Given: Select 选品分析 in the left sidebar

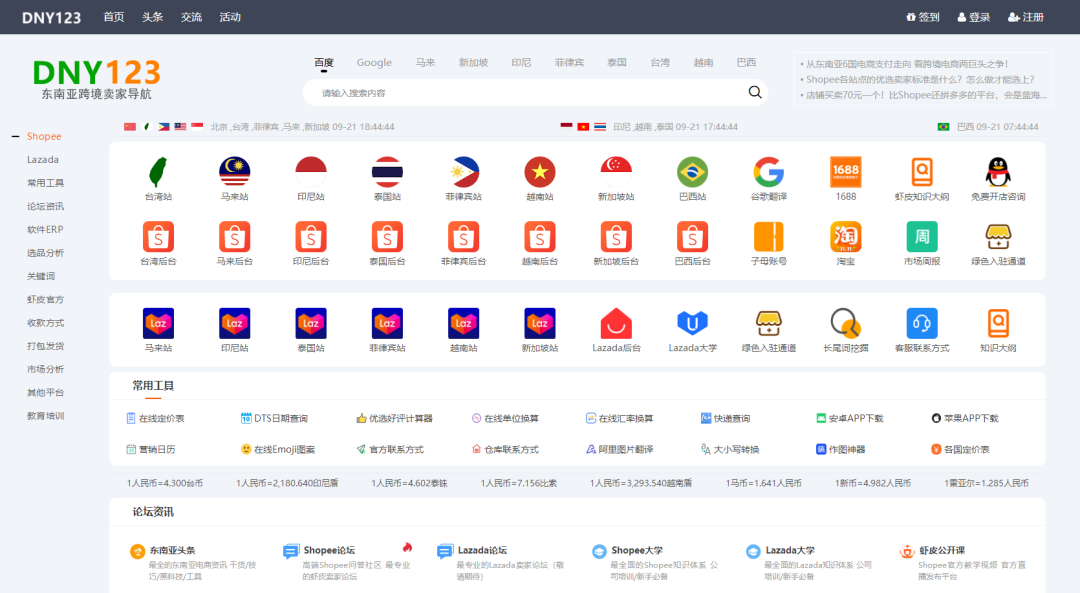Looking at the screenshot, I should (x=45, y=253).
